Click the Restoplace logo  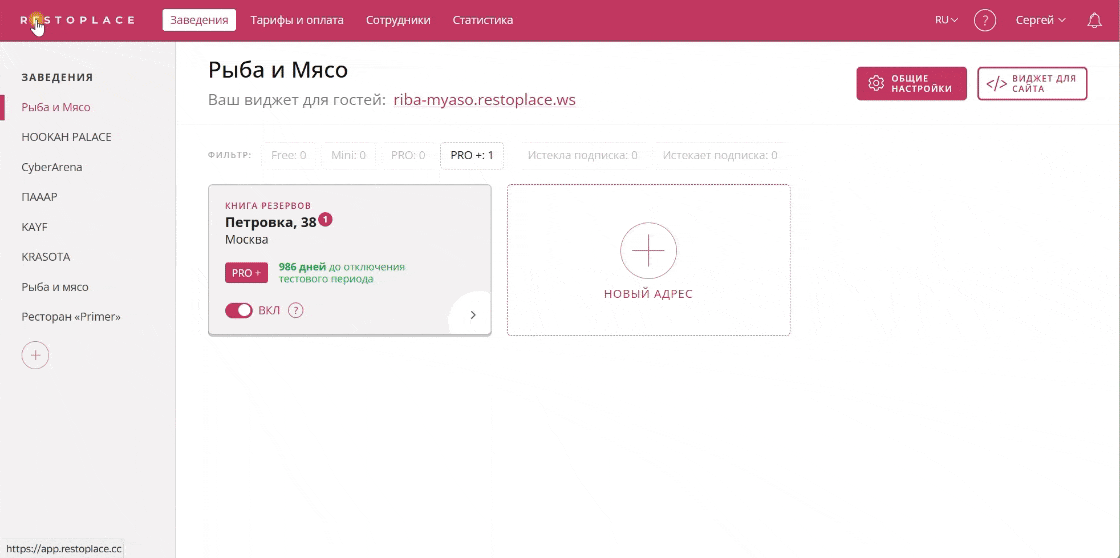point(77,20)
